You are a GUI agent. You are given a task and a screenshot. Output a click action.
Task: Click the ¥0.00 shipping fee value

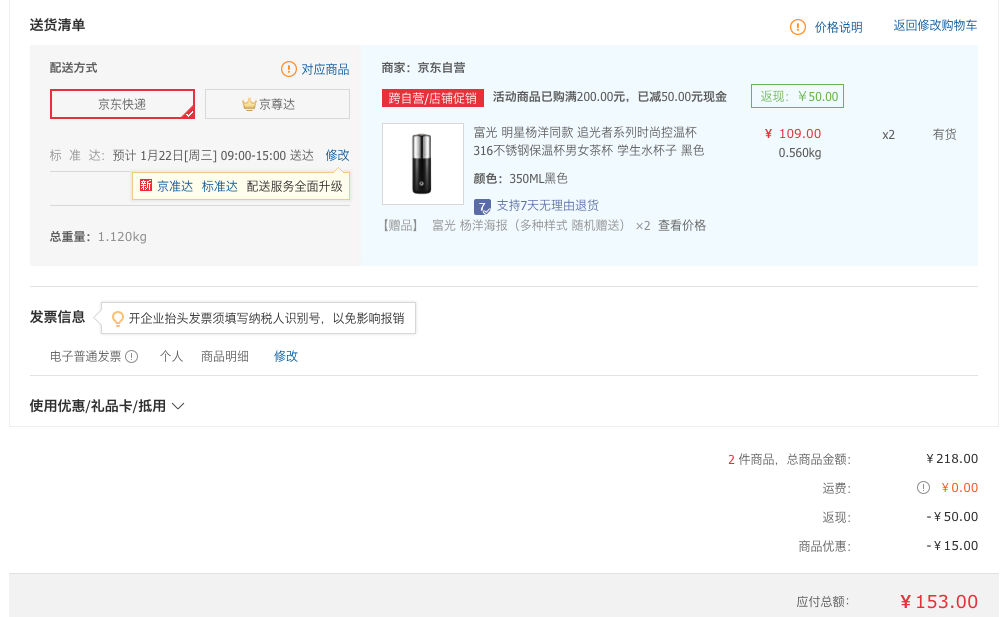[959, 487]
